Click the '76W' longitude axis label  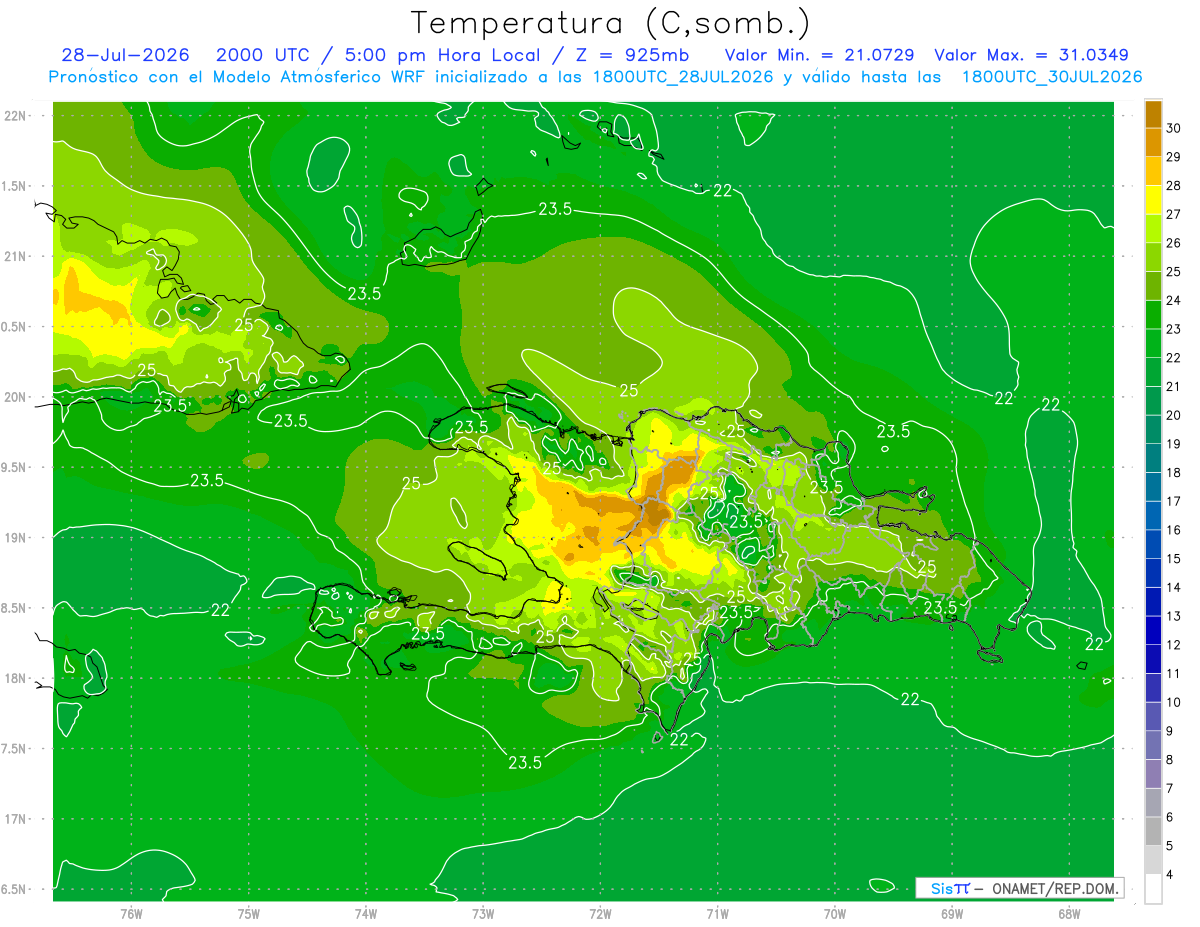click(131, 914)
